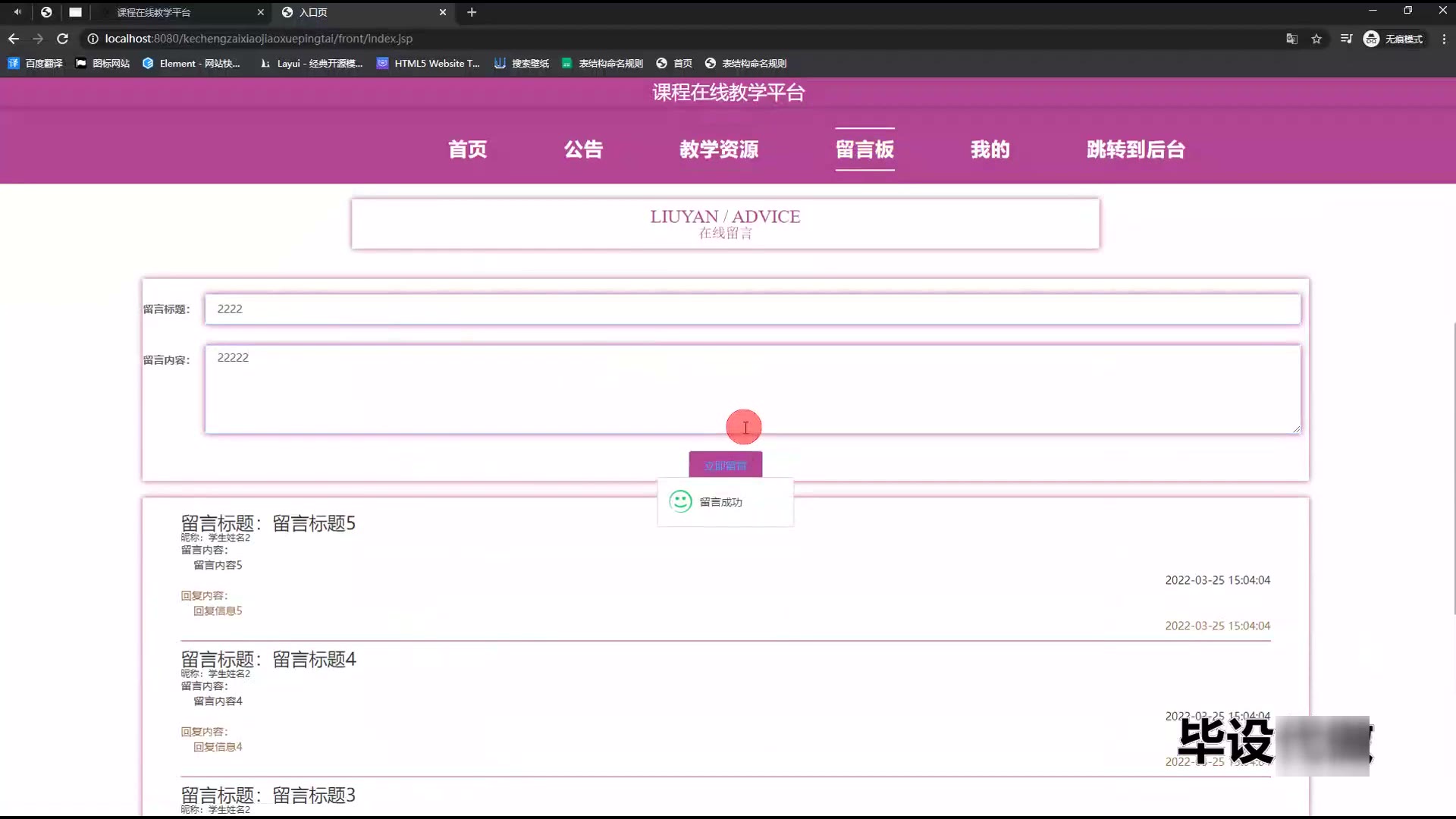Go to the 公告 navigation item
1456x819 pixels.
(583, 149)
